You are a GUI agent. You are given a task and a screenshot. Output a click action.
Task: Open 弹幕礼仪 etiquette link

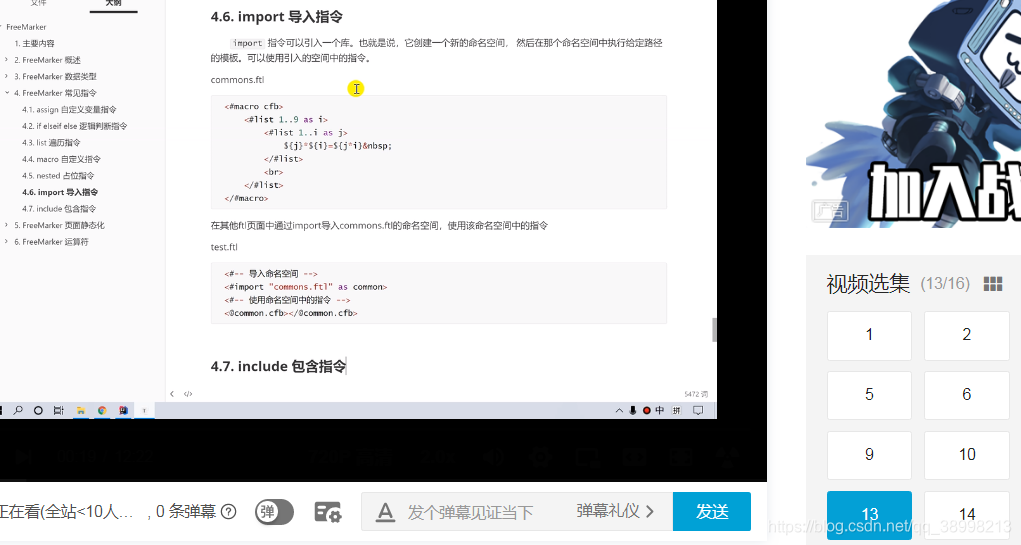[x=615, y=511]
